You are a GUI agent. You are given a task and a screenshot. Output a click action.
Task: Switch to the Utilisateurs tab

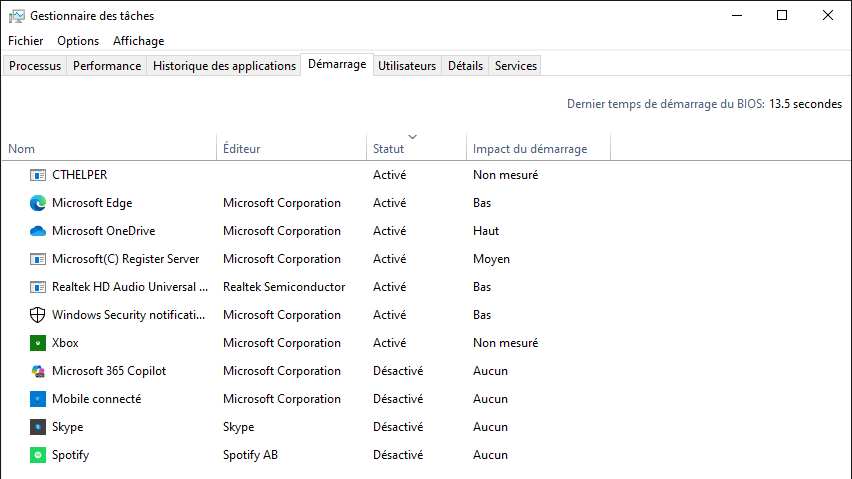click(x=407, y=66)
